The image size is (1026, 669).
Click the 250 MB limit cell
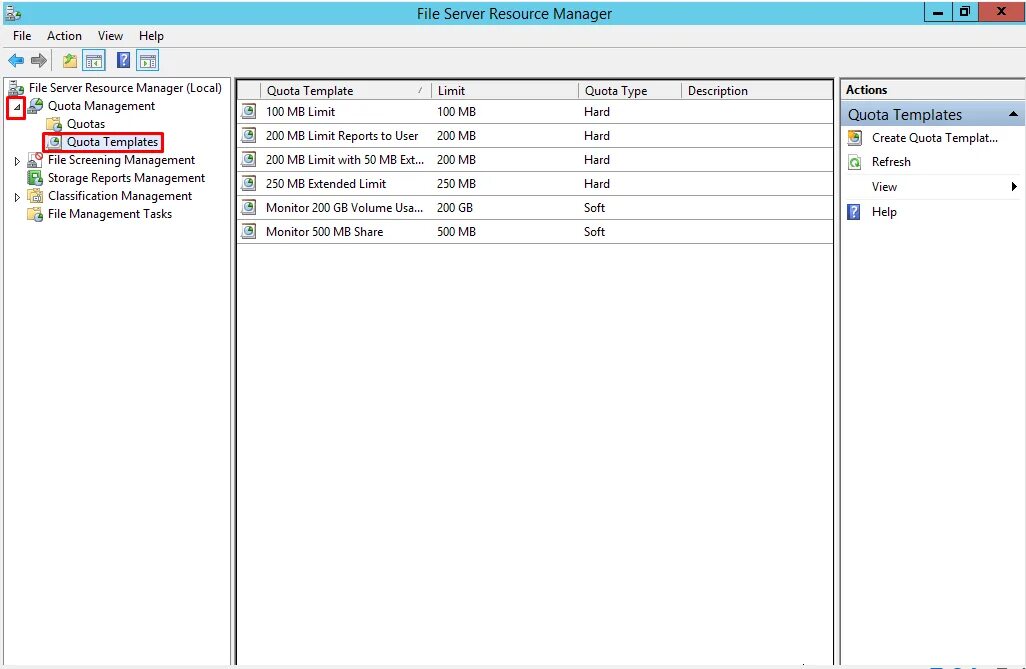click(456, 183)
